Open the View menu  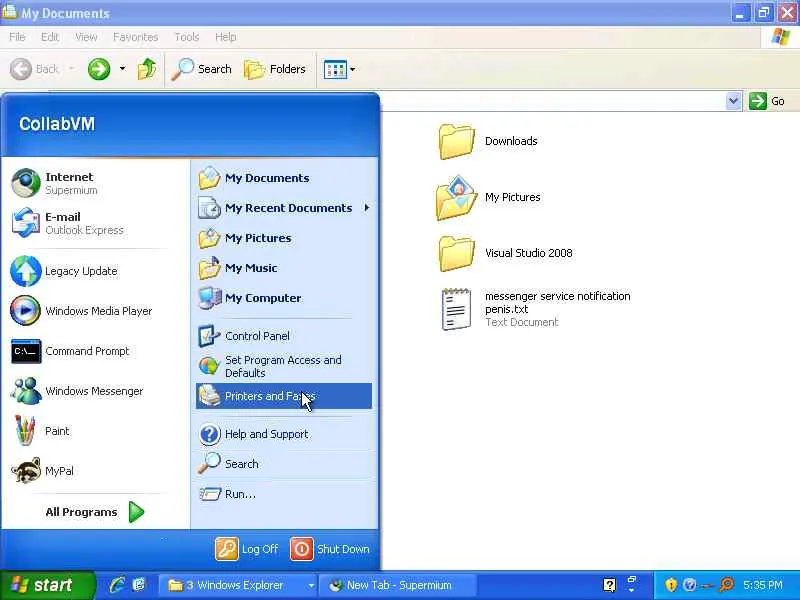coord(86,37)
